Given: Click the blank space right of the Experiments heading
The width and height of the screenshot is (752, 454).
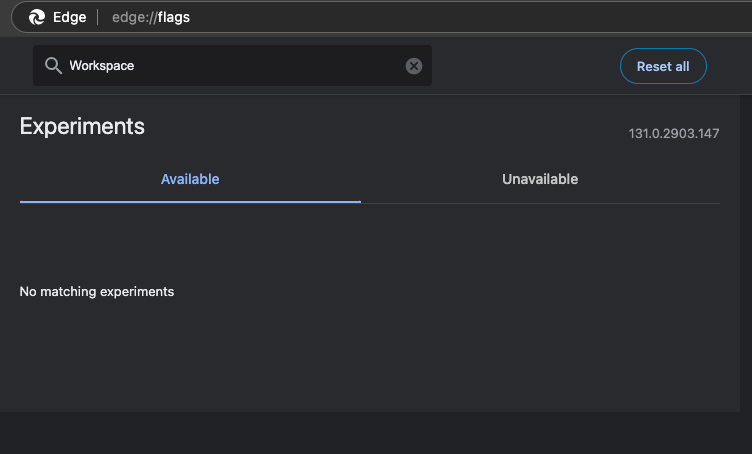Looking at the screenshot, I should [380, 127].
